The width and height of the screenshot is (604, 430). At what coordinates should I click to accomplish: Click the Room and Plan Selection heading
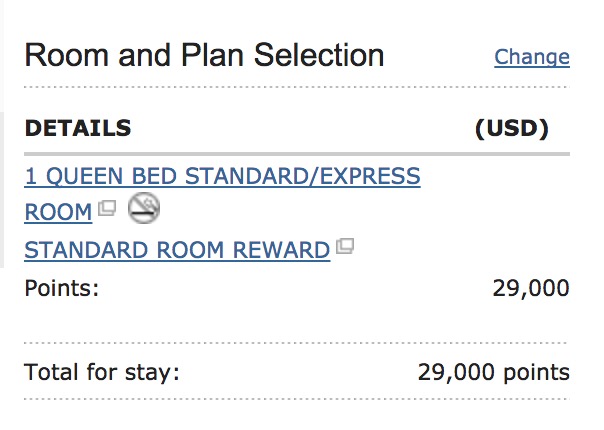click(x=204, y=55)
